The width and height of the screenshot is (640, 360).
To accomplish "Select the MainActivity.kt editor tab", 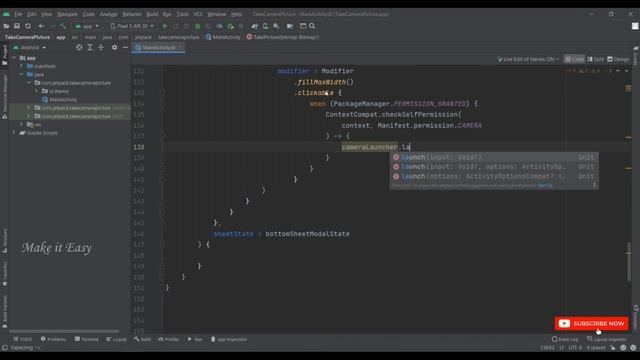I will tap(158, 47).
